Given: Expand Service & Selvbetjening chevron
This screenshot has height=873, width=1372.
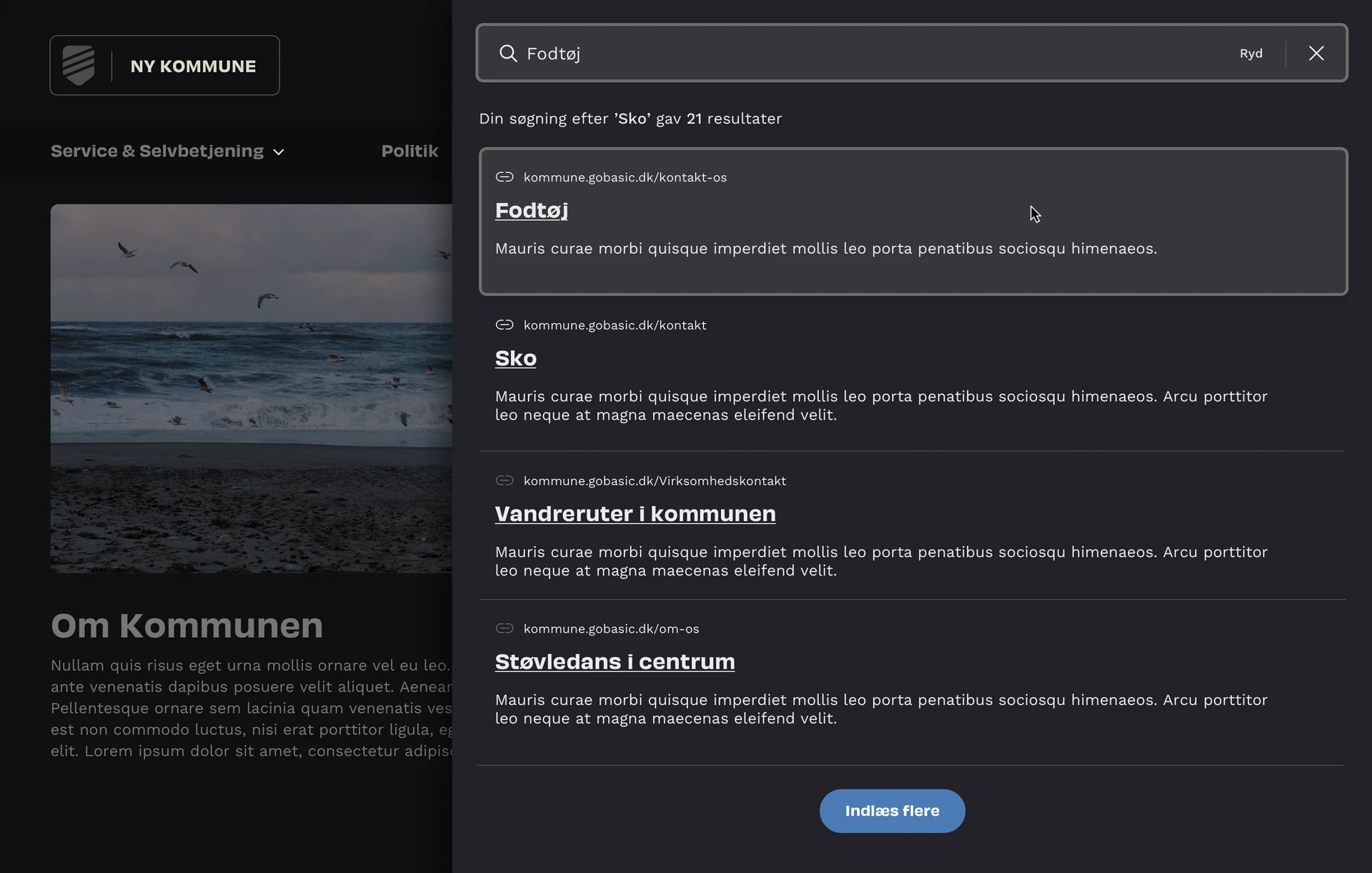Looking at the screenshot, I should coord(279,152).
